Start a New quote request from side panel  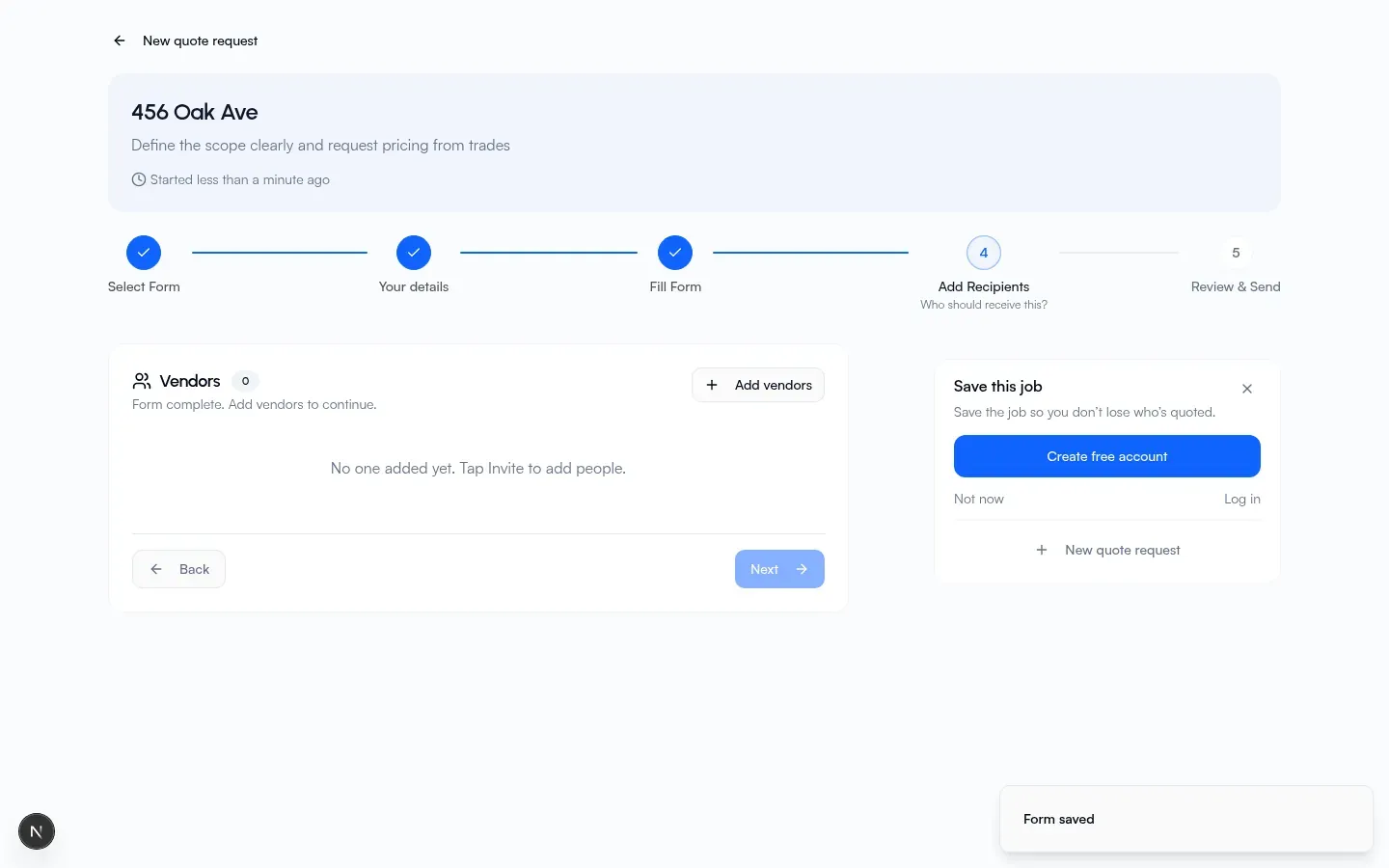tap(1107, 550)
